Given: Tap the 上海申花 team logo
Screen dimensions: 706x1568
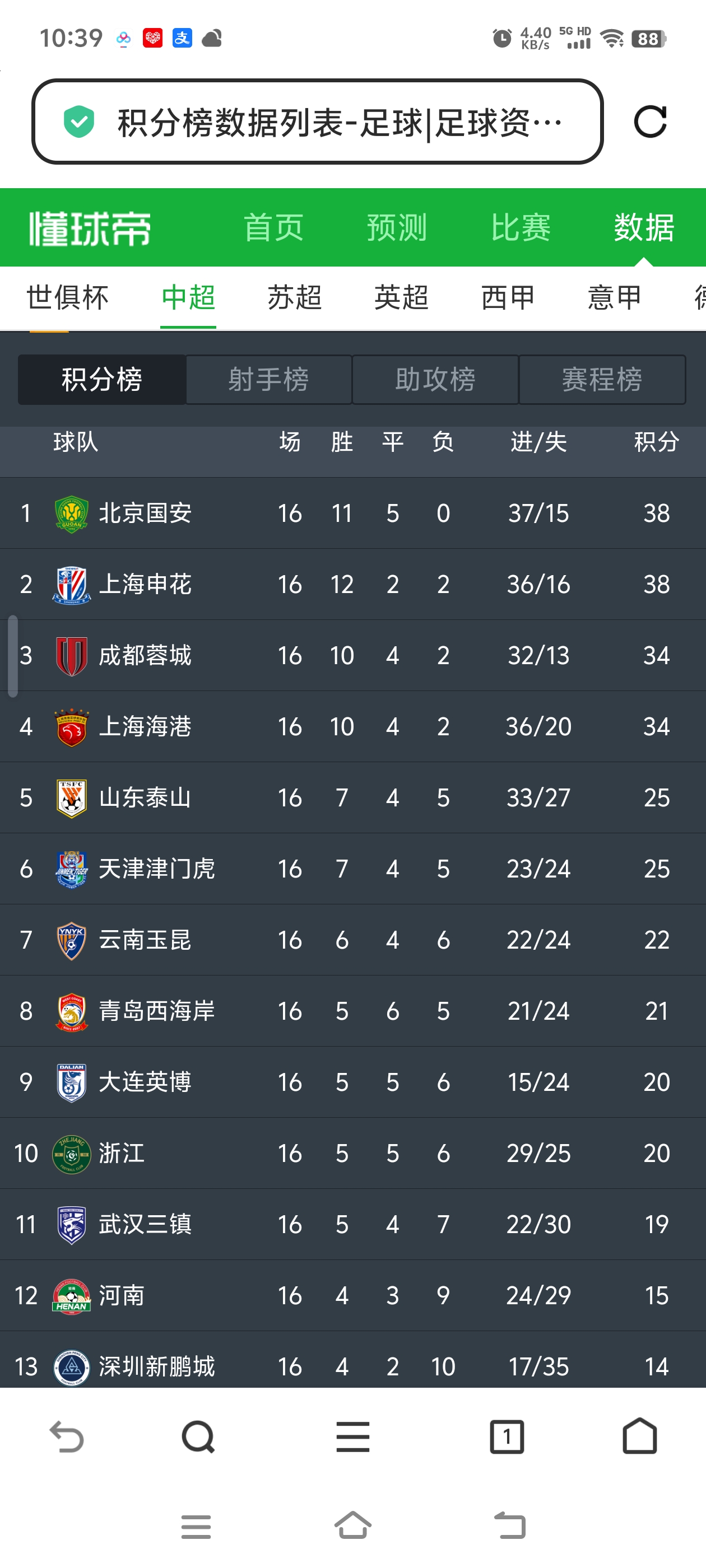Looking at the screenshot, I should pyautogui.click(x=71, y=585).
